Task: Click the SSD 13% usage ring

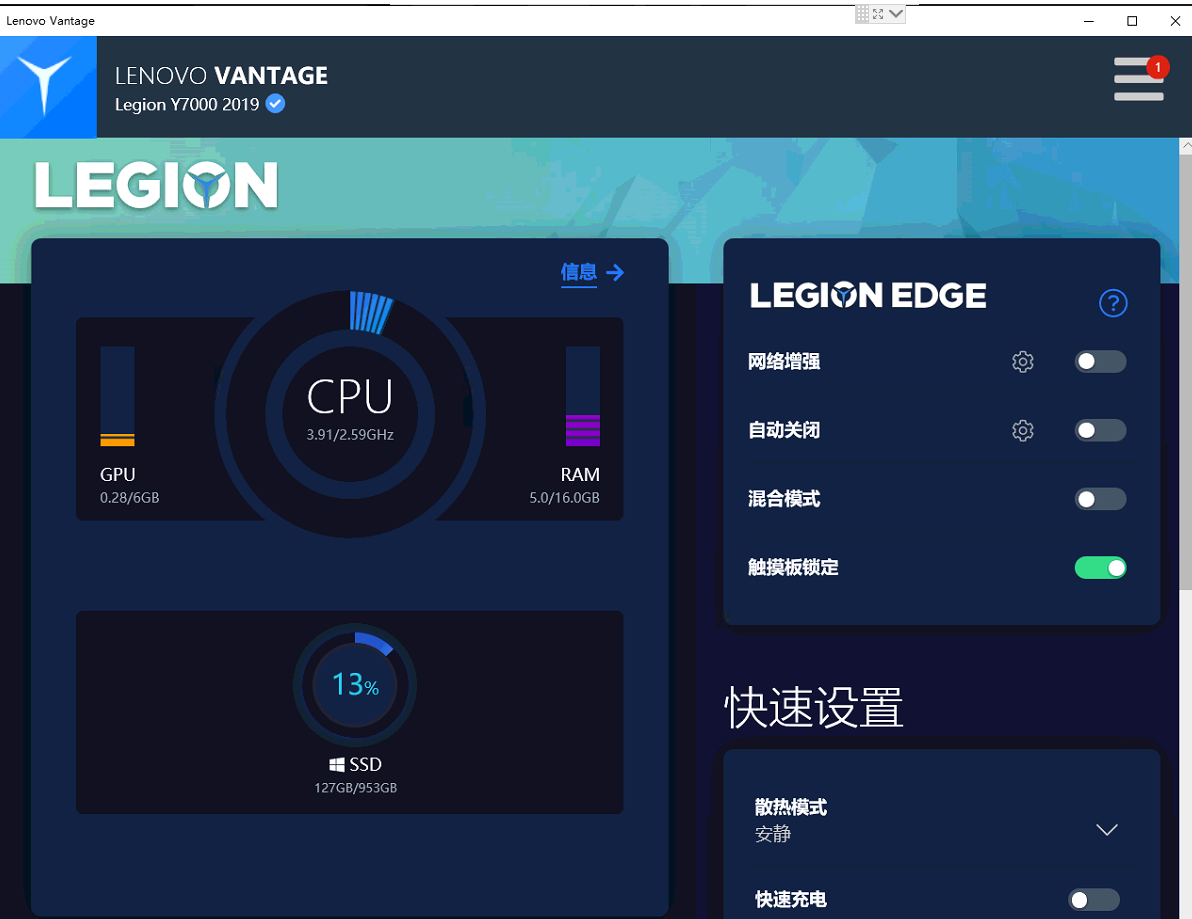Action: point(355,685)
